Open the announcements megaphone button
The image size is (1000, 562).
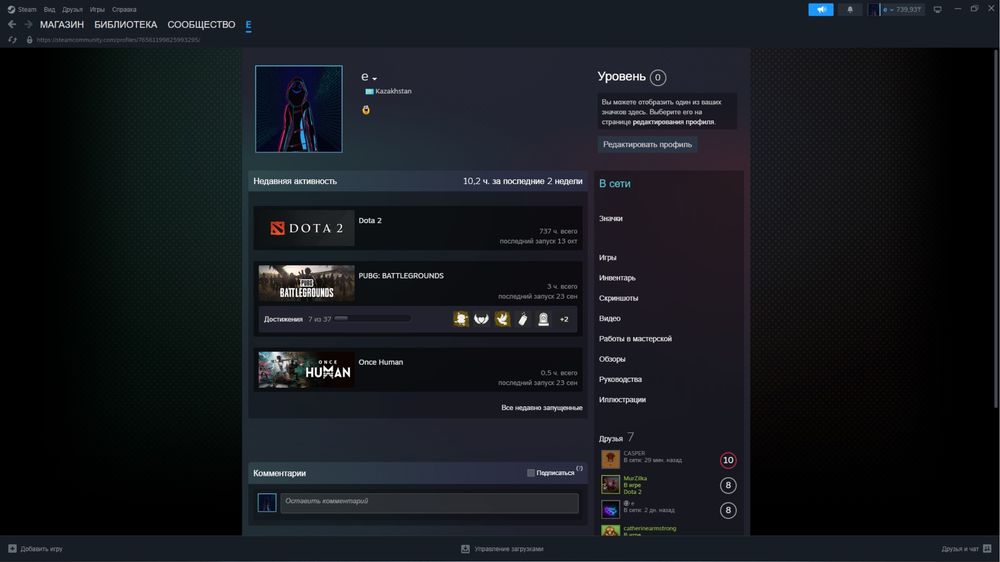[x=821, y=10]
